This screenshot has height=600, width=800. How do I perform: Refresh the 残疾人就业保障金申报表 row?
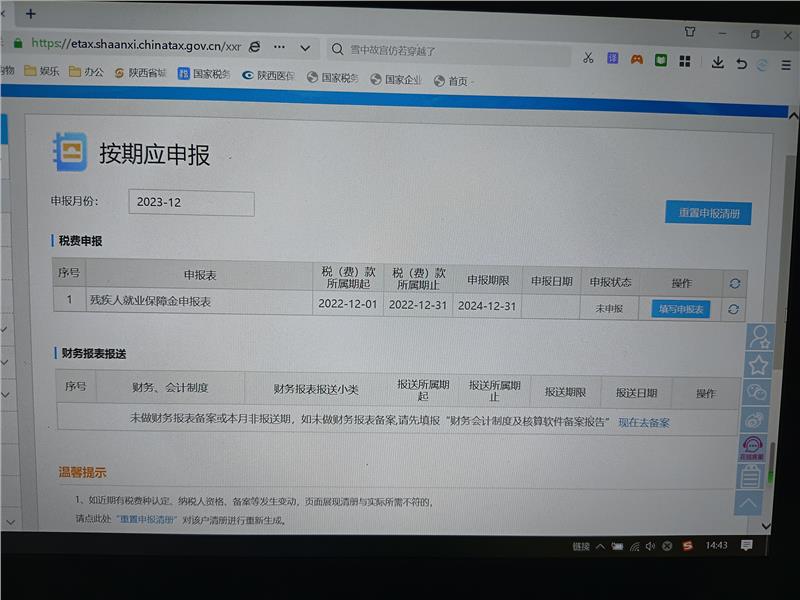pos(733,309)
